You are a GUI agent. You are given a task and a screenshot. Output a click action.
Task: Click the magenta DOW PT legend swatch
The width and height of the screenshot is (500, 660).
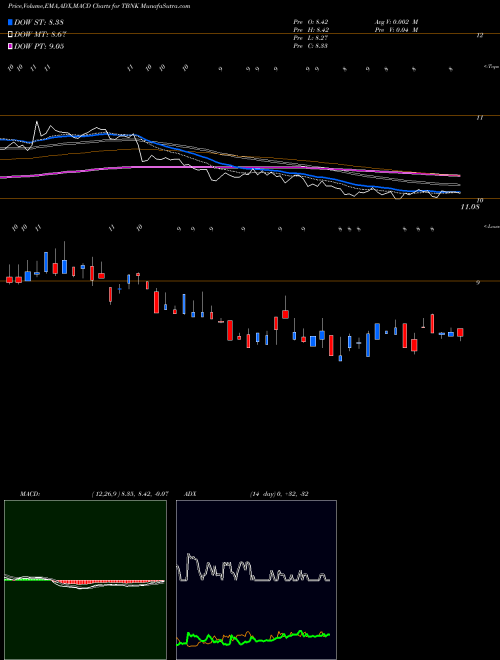[x=10, y=46]
